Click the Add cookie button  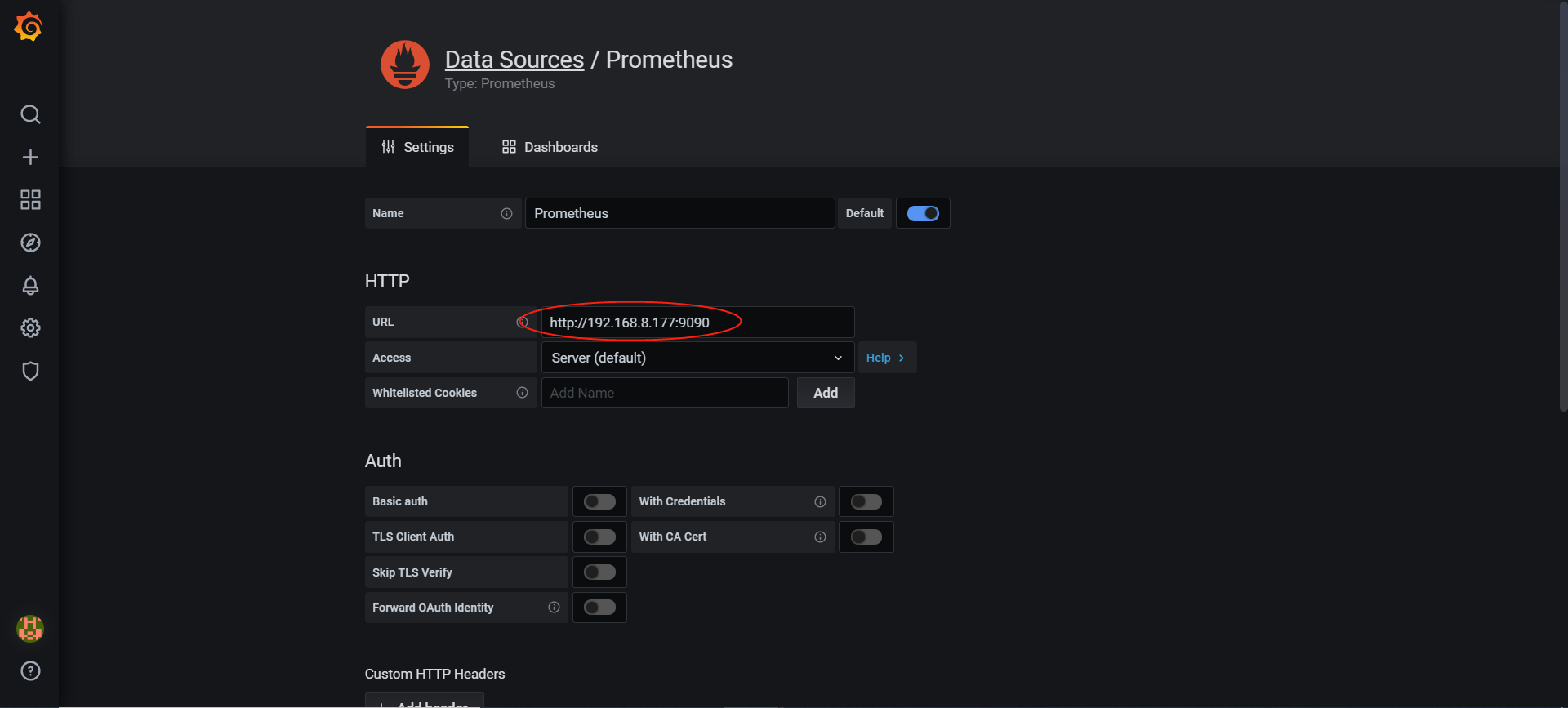[x=826, y=393]
